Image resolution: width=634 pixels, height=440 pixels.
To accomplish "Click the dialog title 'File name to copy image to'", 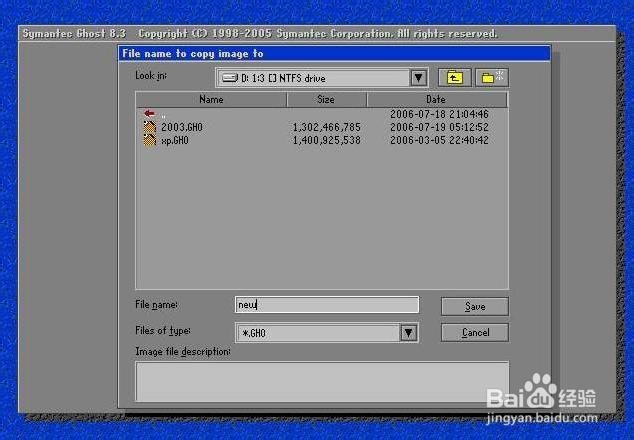I will pyautogui.click(x=193, y=54).
